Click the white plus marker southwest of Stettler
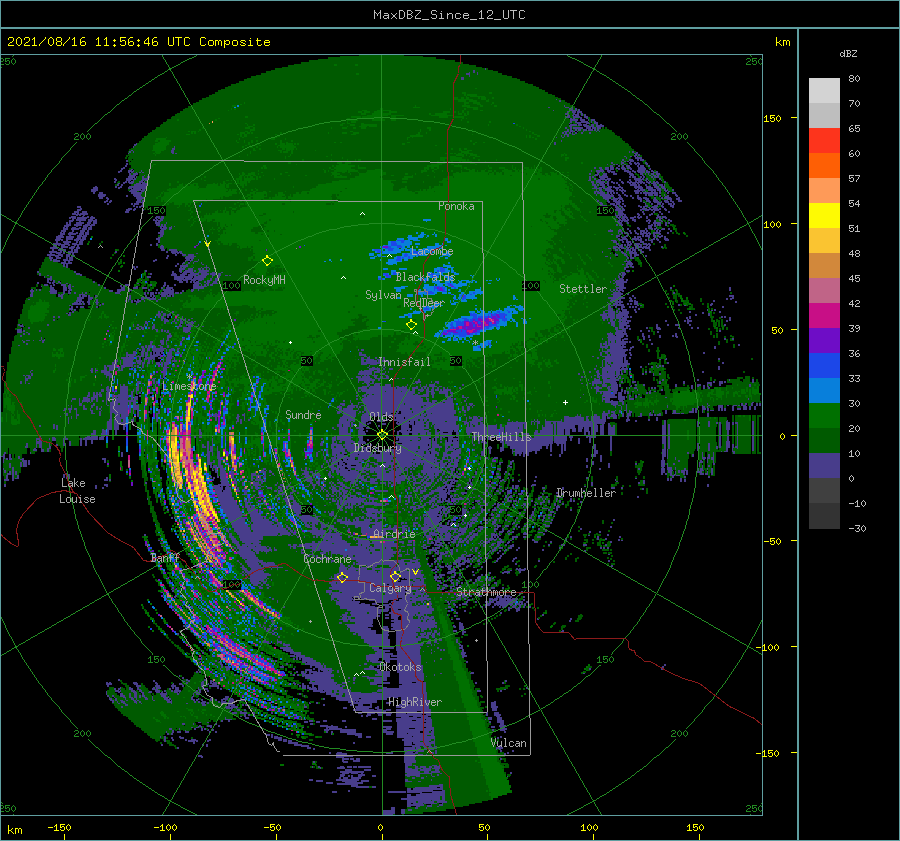Screen dimensions: 900x841 (565, 402)
